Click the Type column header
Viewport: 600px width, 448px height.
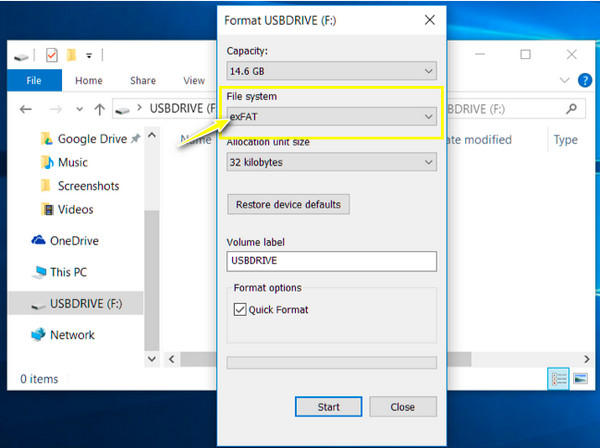[566, 140]
